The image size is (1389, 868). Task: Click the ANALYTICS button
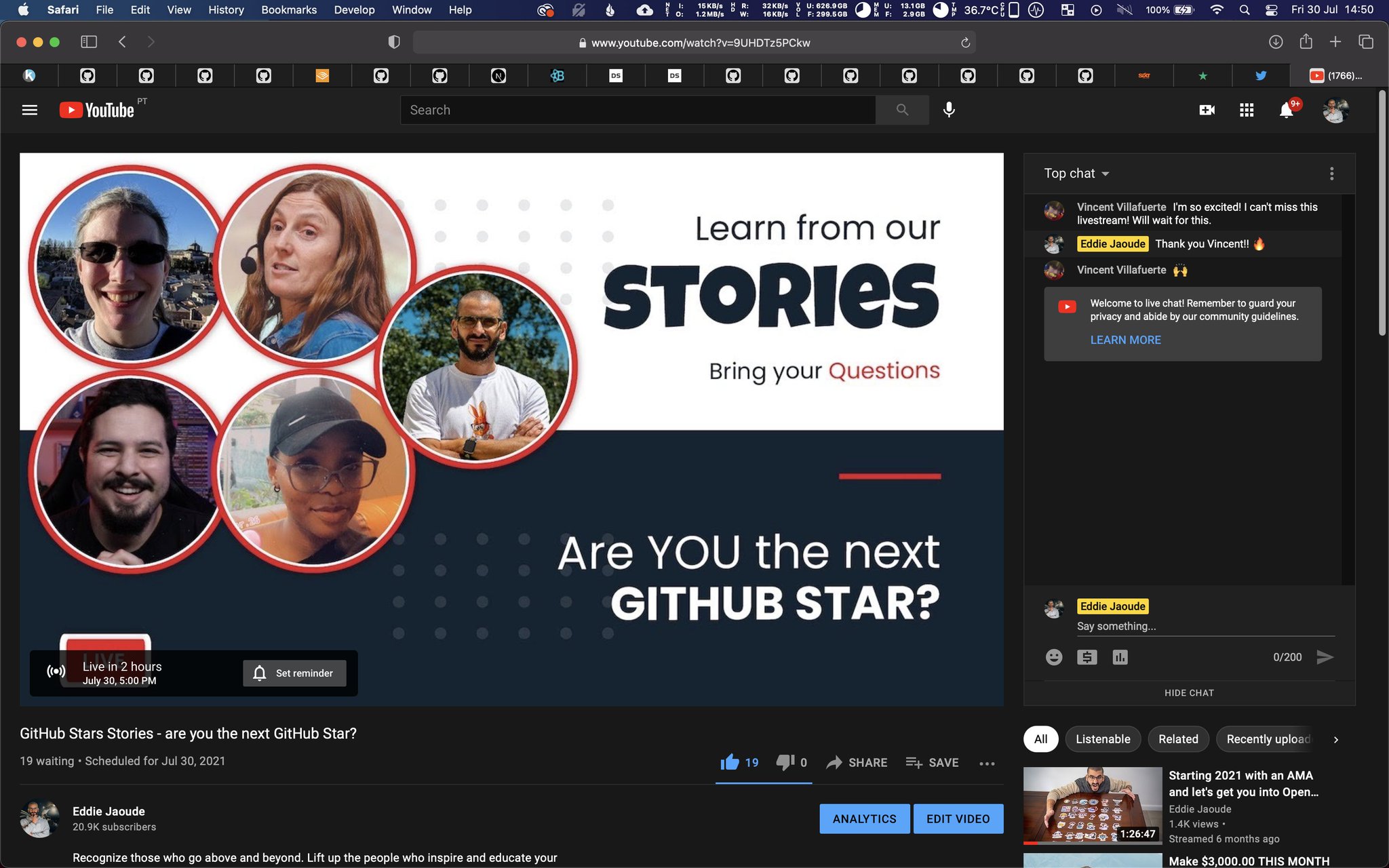tap(864, 818)
